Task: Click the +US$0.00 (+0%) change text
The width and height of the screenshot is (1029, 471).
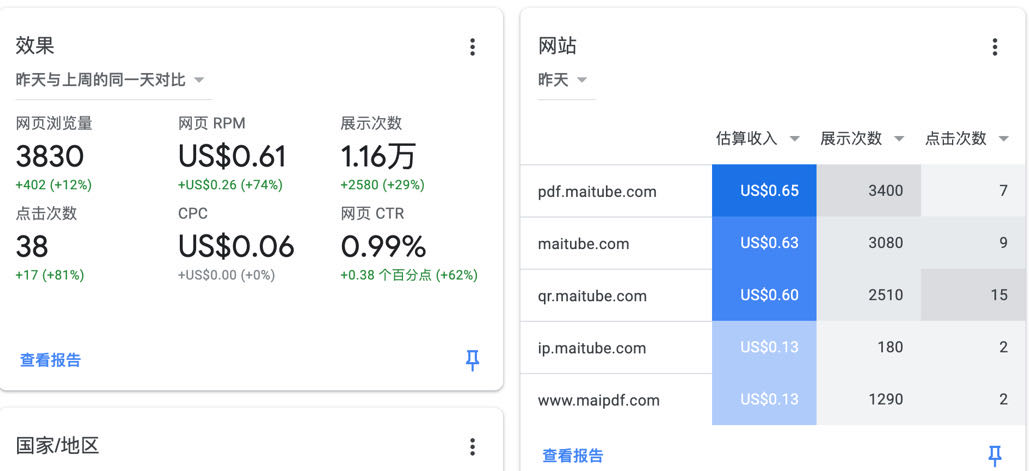Action: click(x=226, y=276)
